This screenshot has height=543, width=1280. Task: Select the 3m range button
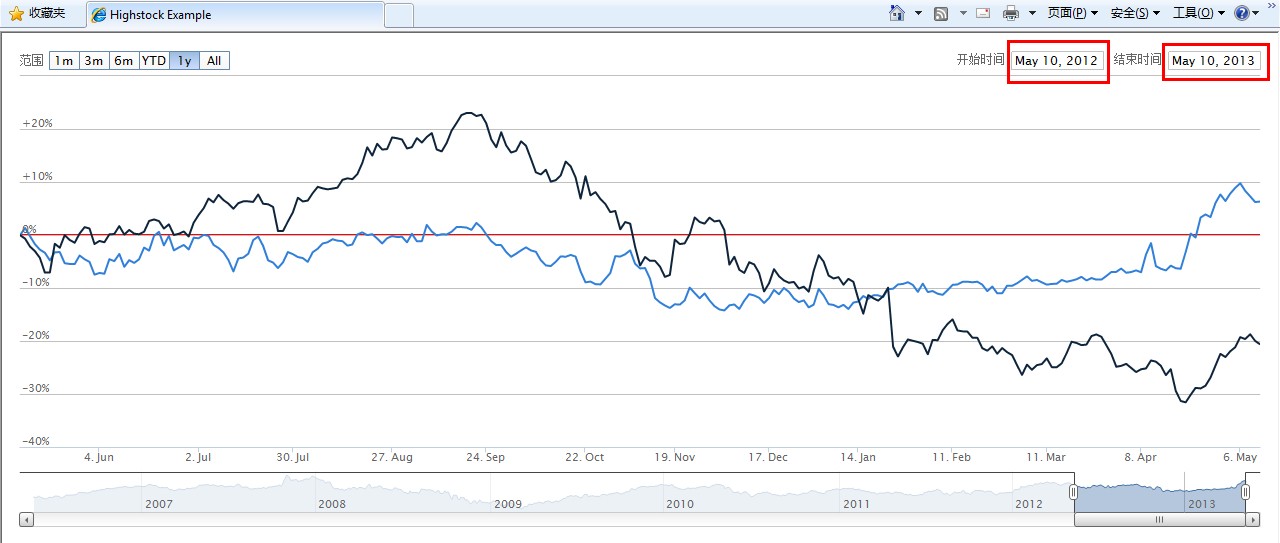[94, 61]
